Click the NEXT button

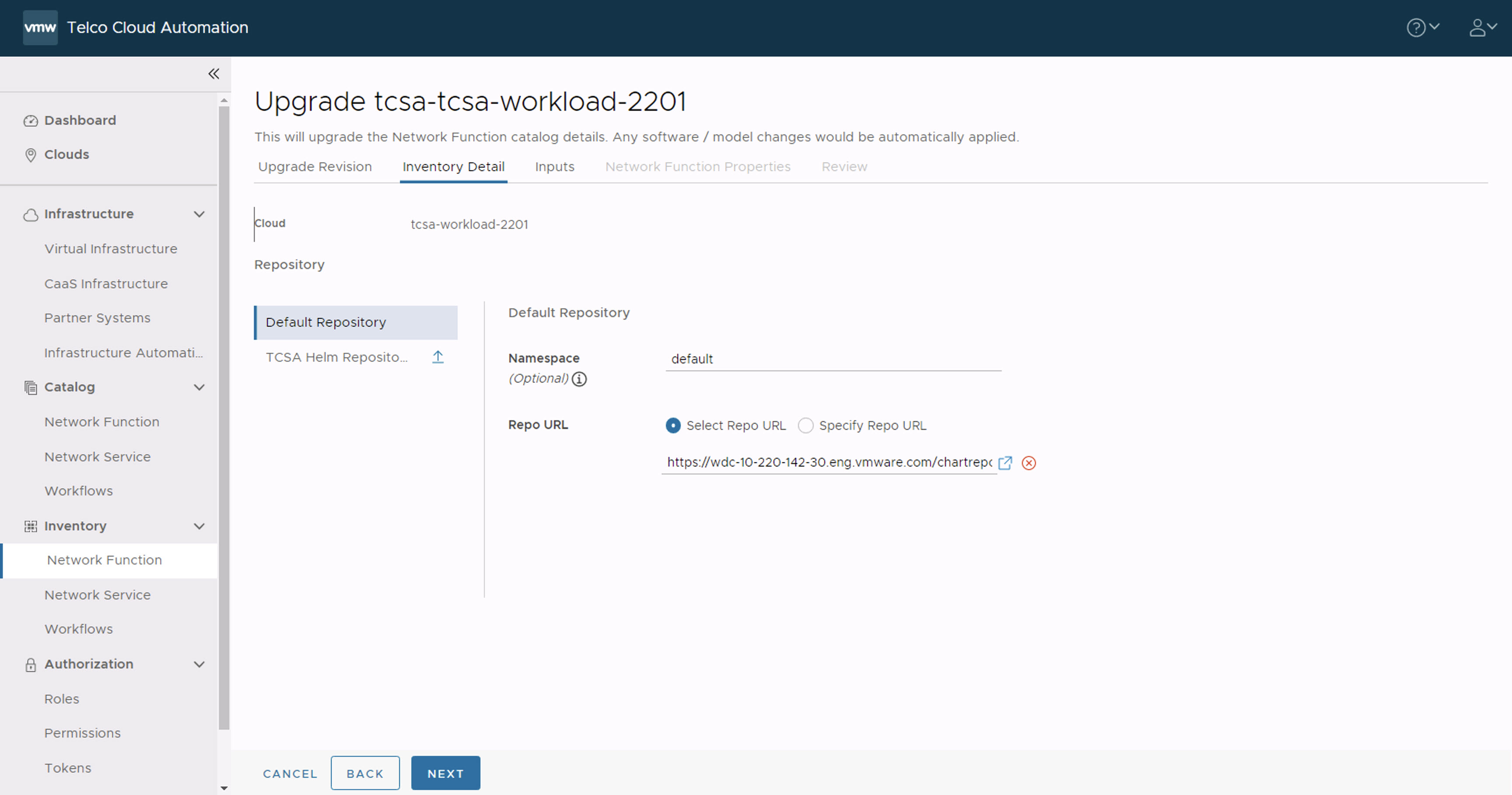tap(445, 774)
